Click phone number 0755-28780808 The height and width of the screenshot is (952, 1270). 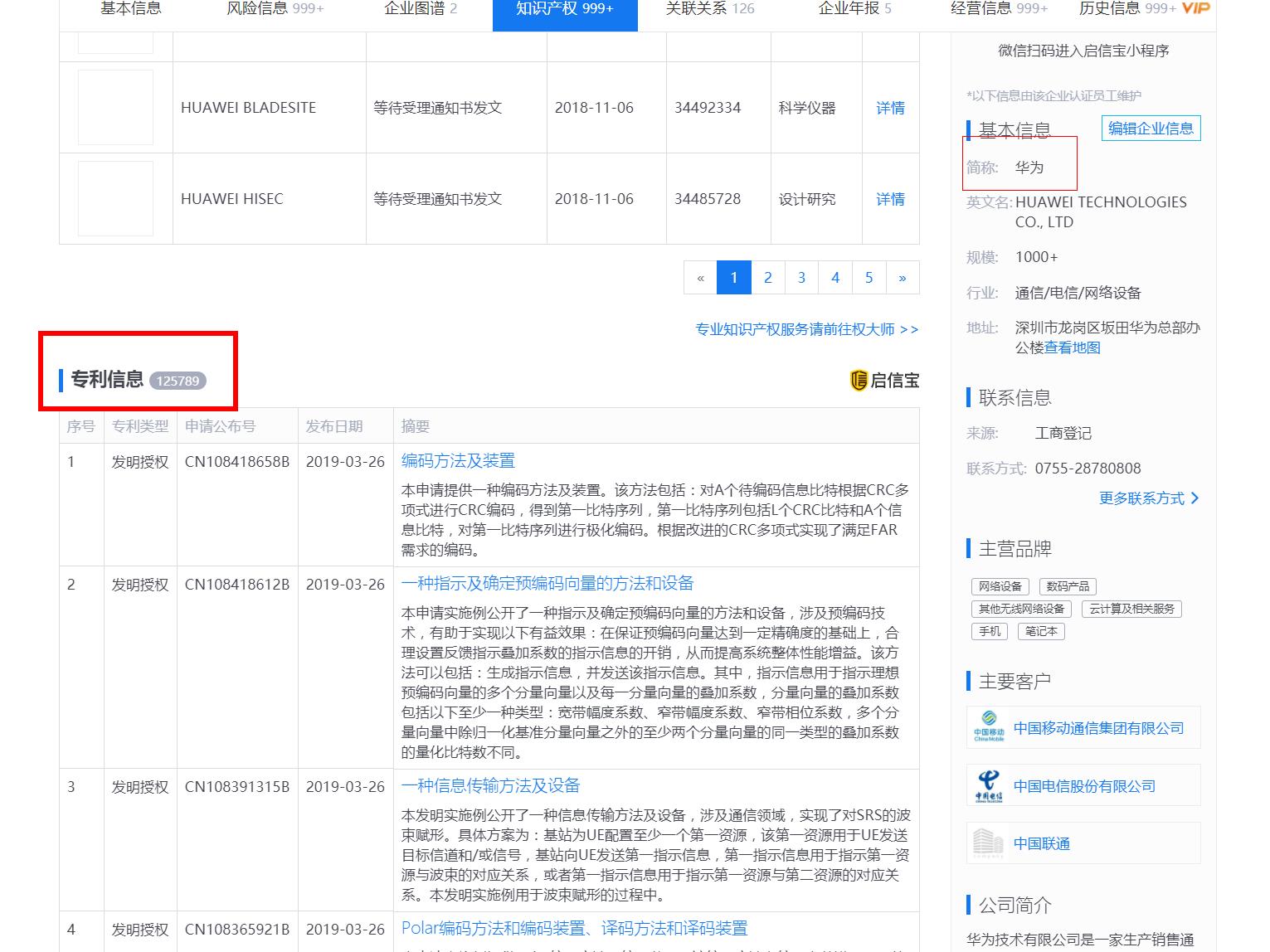point(1088,469)
